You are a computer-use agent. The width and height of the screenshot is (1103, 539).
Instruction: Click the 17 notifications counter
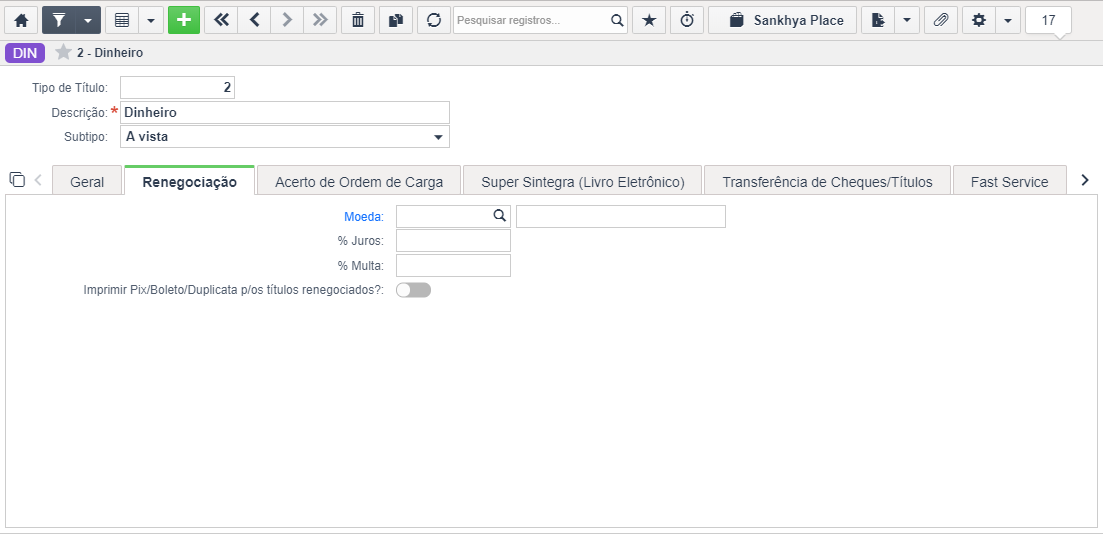(1048, 20)
